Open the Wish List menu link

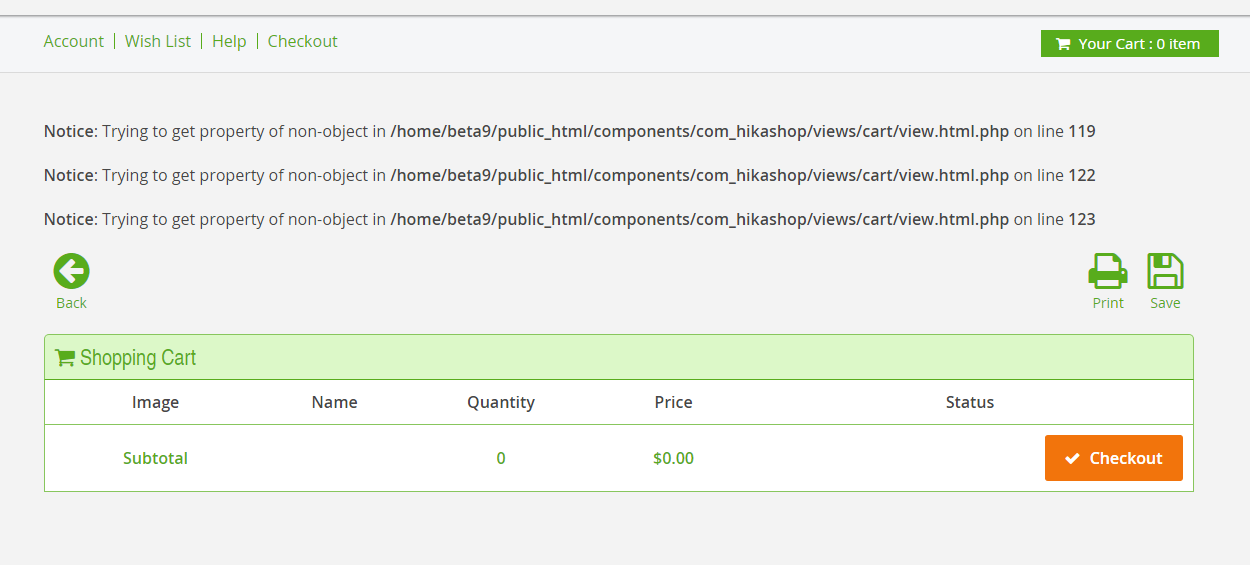coord(158,41)
